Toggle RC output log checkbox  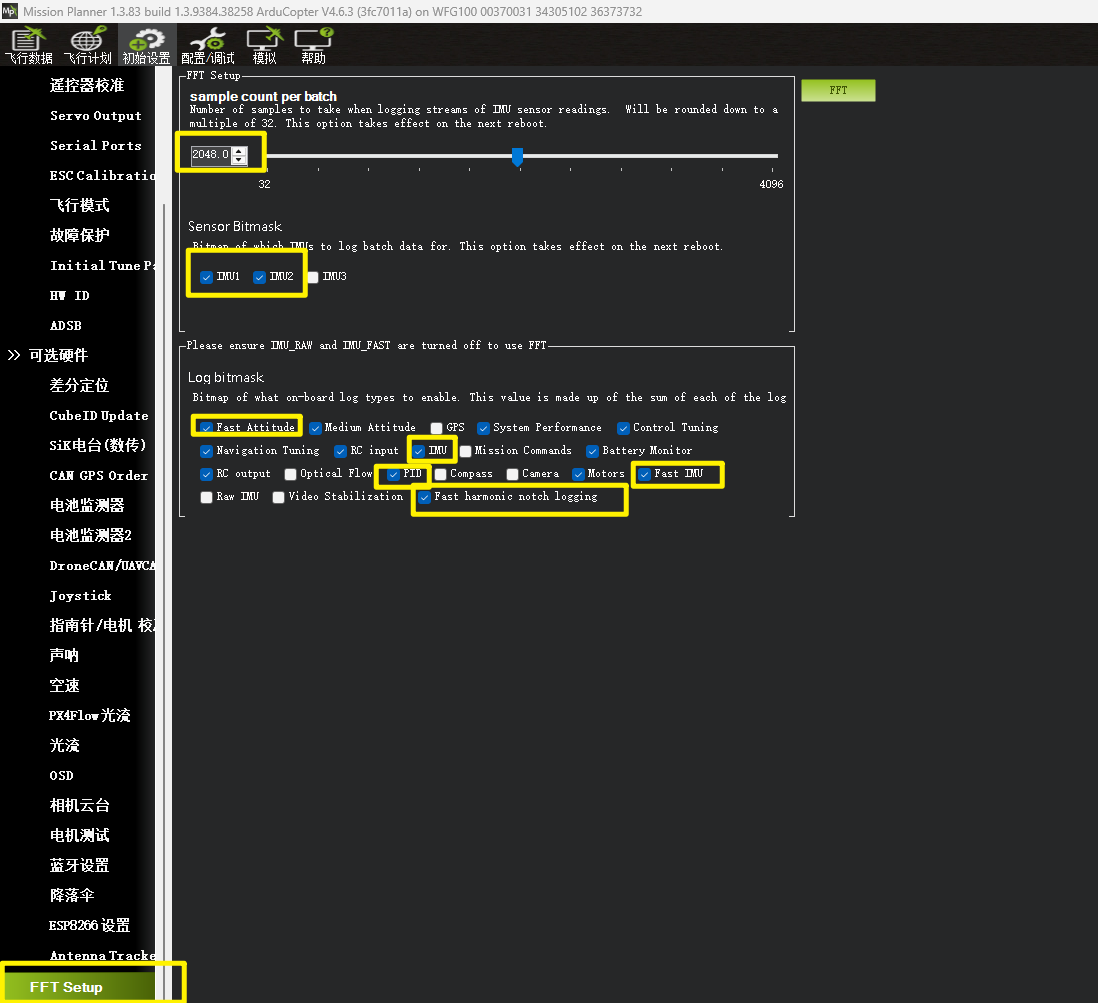(207, 474)
